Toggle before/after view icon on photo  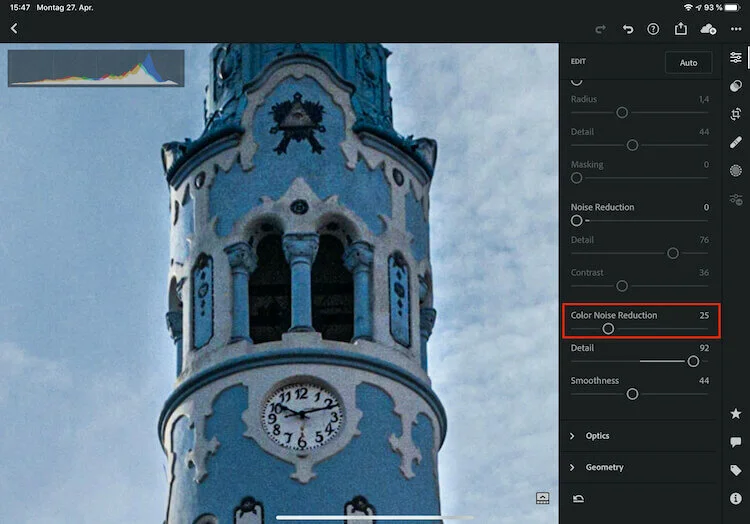point(542,498)
